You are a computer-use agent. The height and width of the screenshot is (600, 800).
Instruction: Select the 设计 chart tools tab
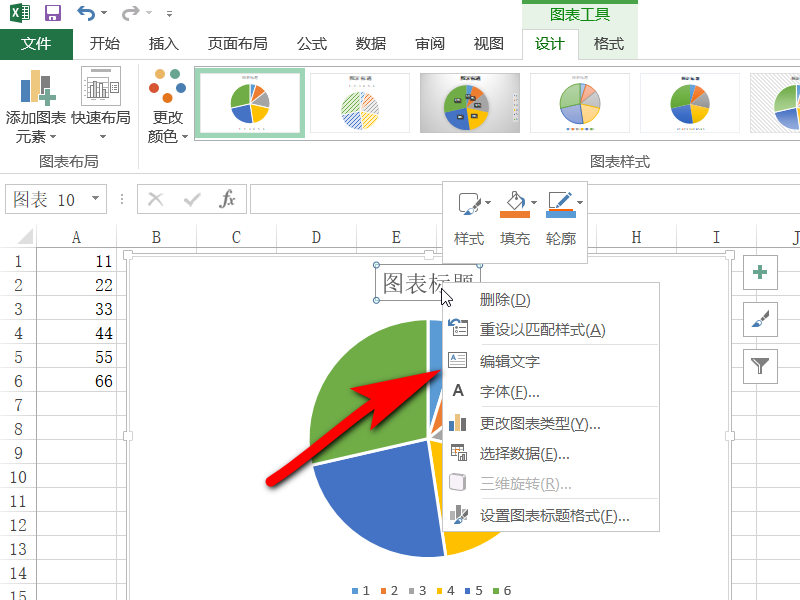pyautogui.click(x=549, y=44)
